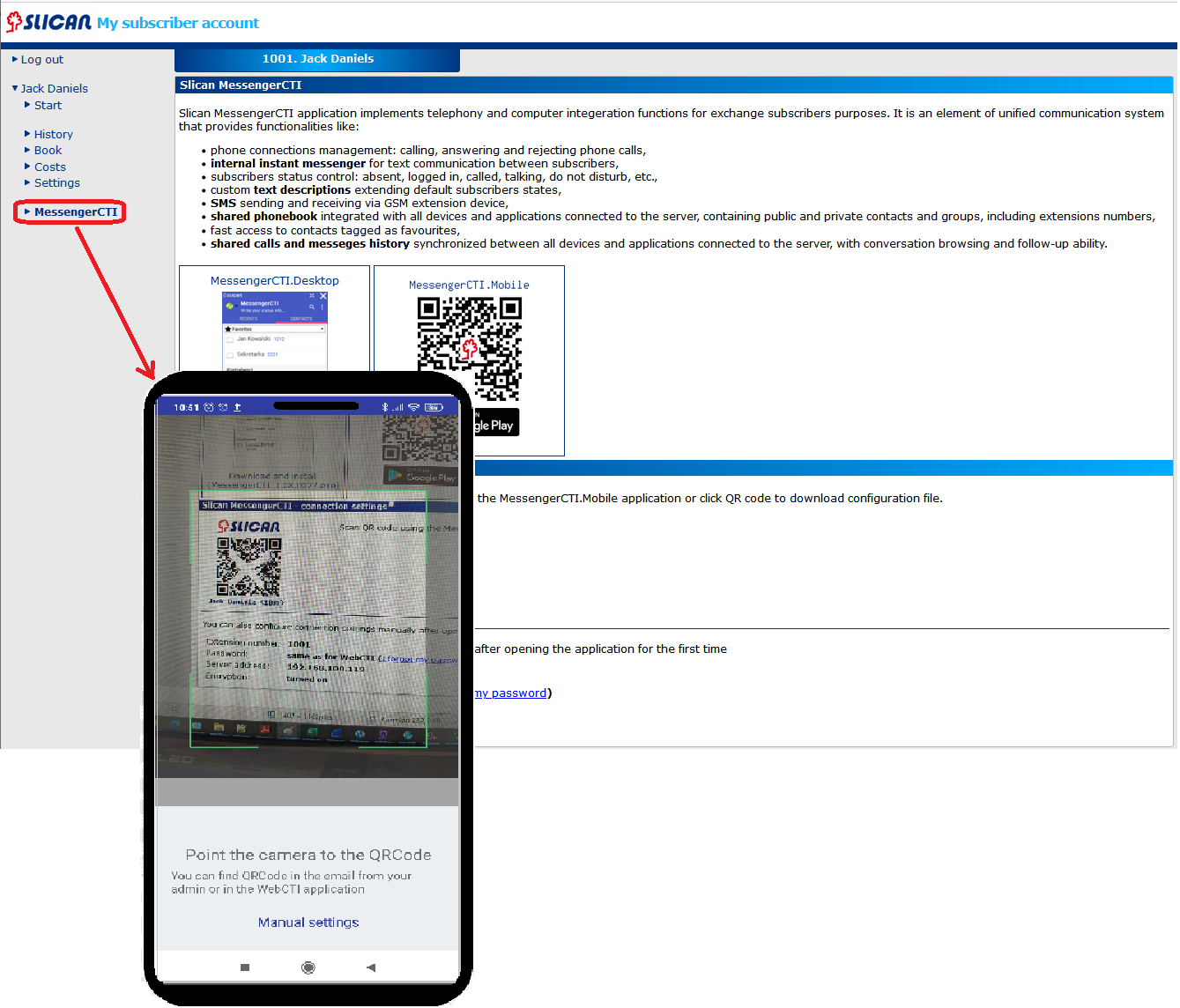Tap the Android back navigation button
This screenshot has width=1180, height=1008.
coord(371,967)
